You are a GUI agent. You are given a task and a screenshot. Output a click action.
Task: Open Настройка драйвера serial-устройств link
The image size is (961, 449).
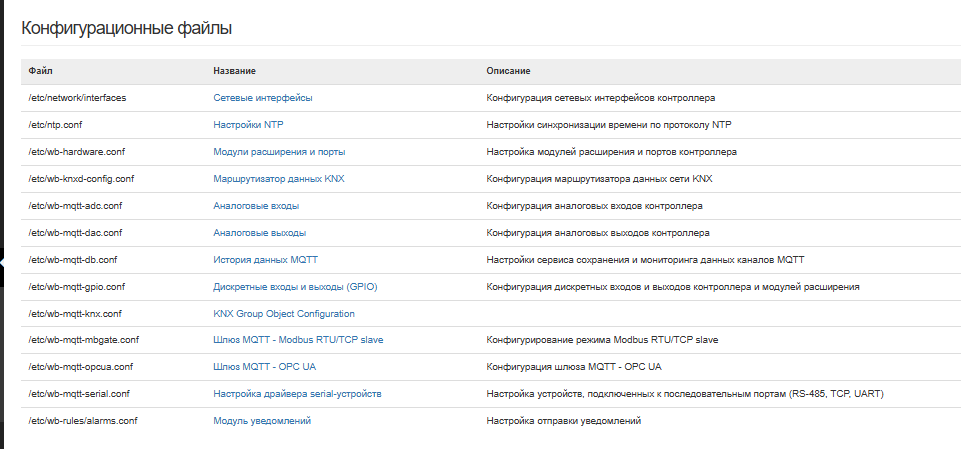click(x=297, y=394)
